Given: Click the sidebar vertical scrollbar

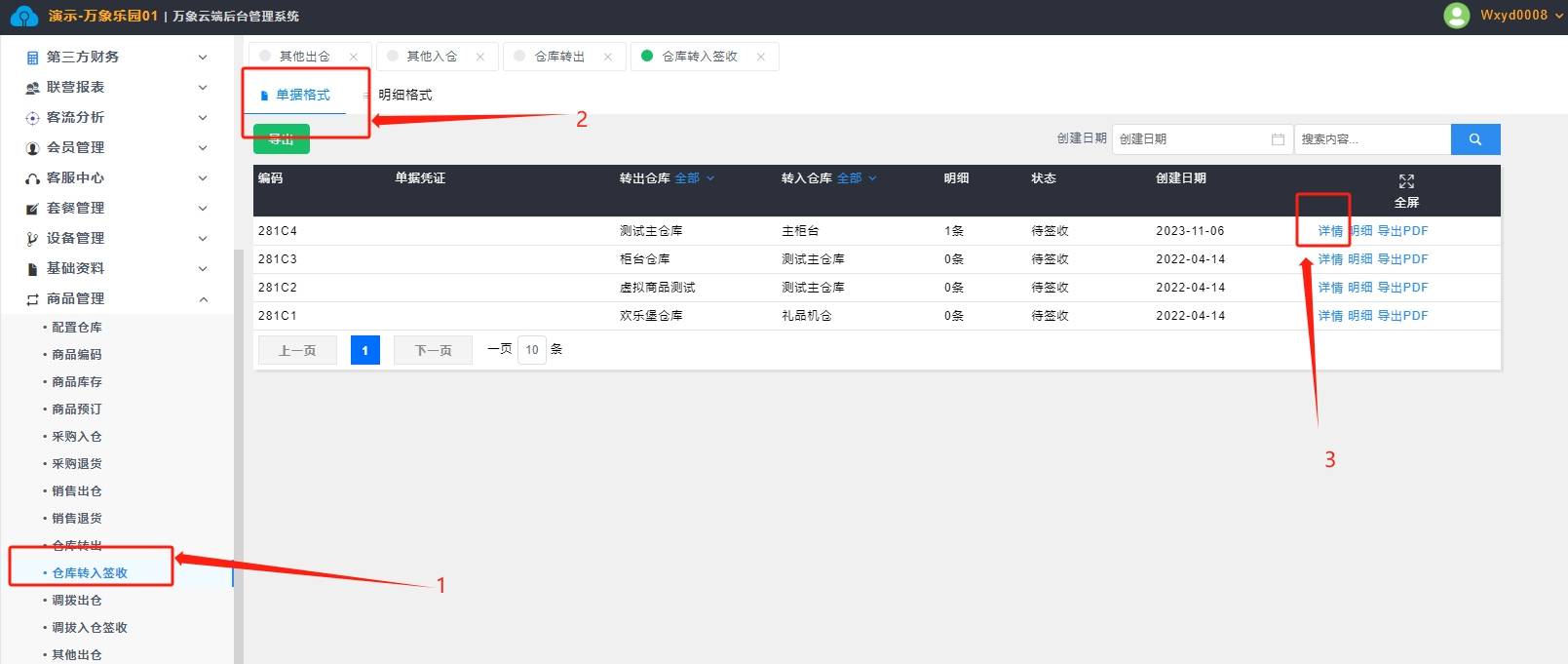Looking at the screenshot, I should [x=238, y=456].
